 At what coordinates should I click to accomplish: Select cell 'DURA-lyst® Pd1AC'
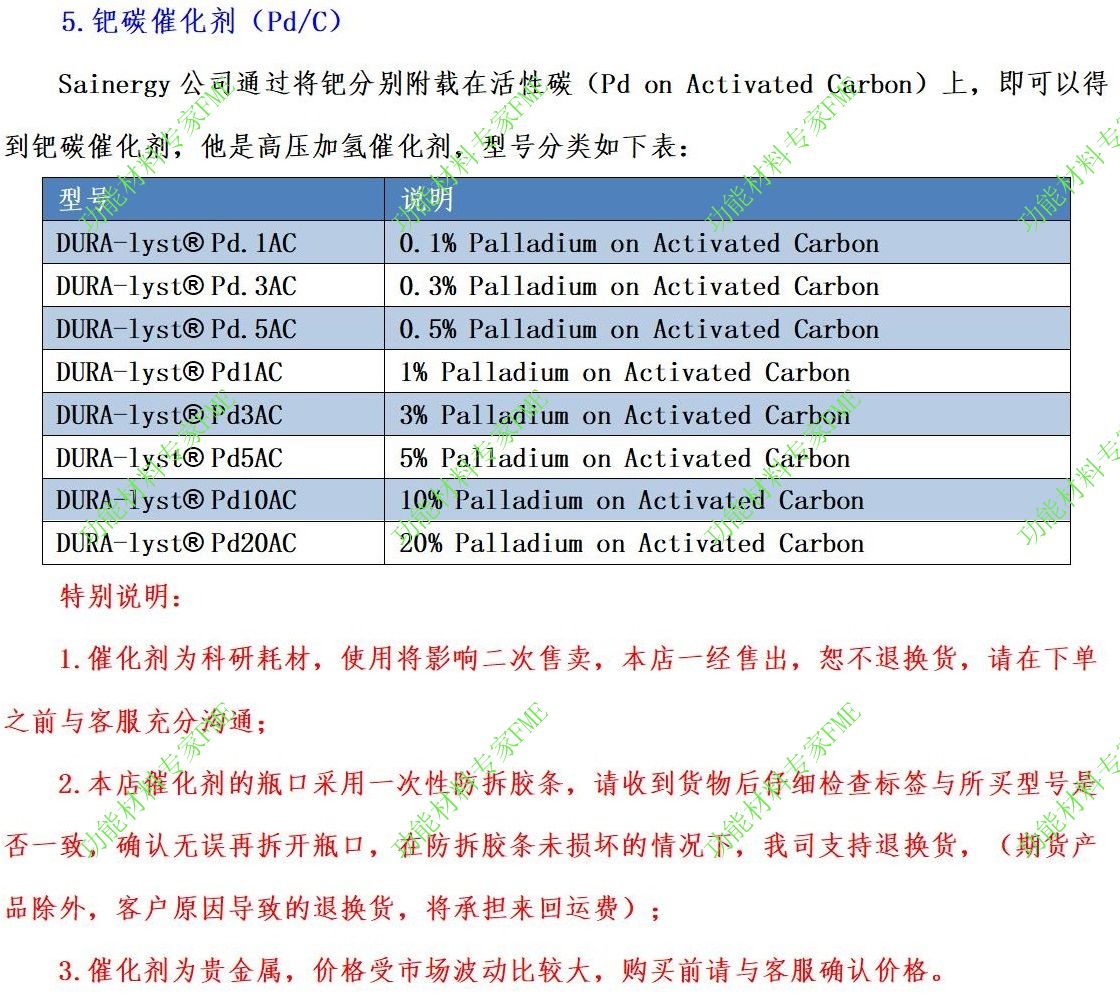(214, 371)
